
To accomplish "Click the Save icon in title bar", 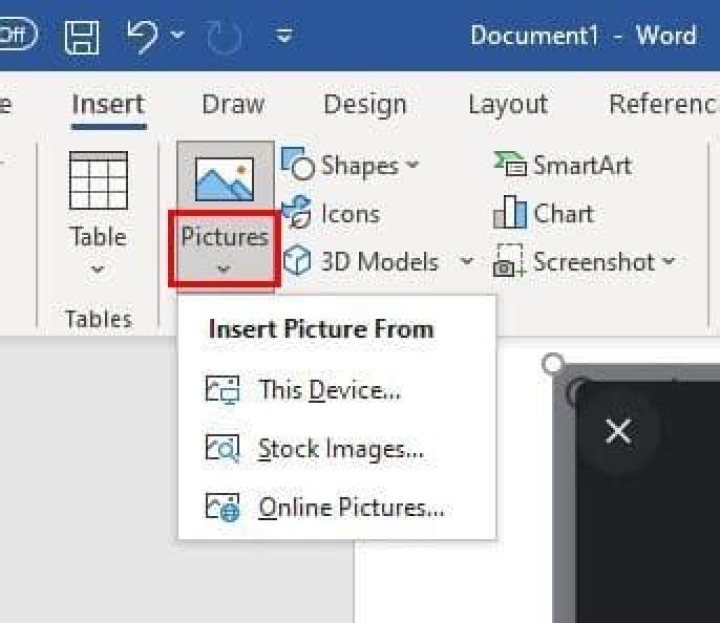I will (82, 37).
